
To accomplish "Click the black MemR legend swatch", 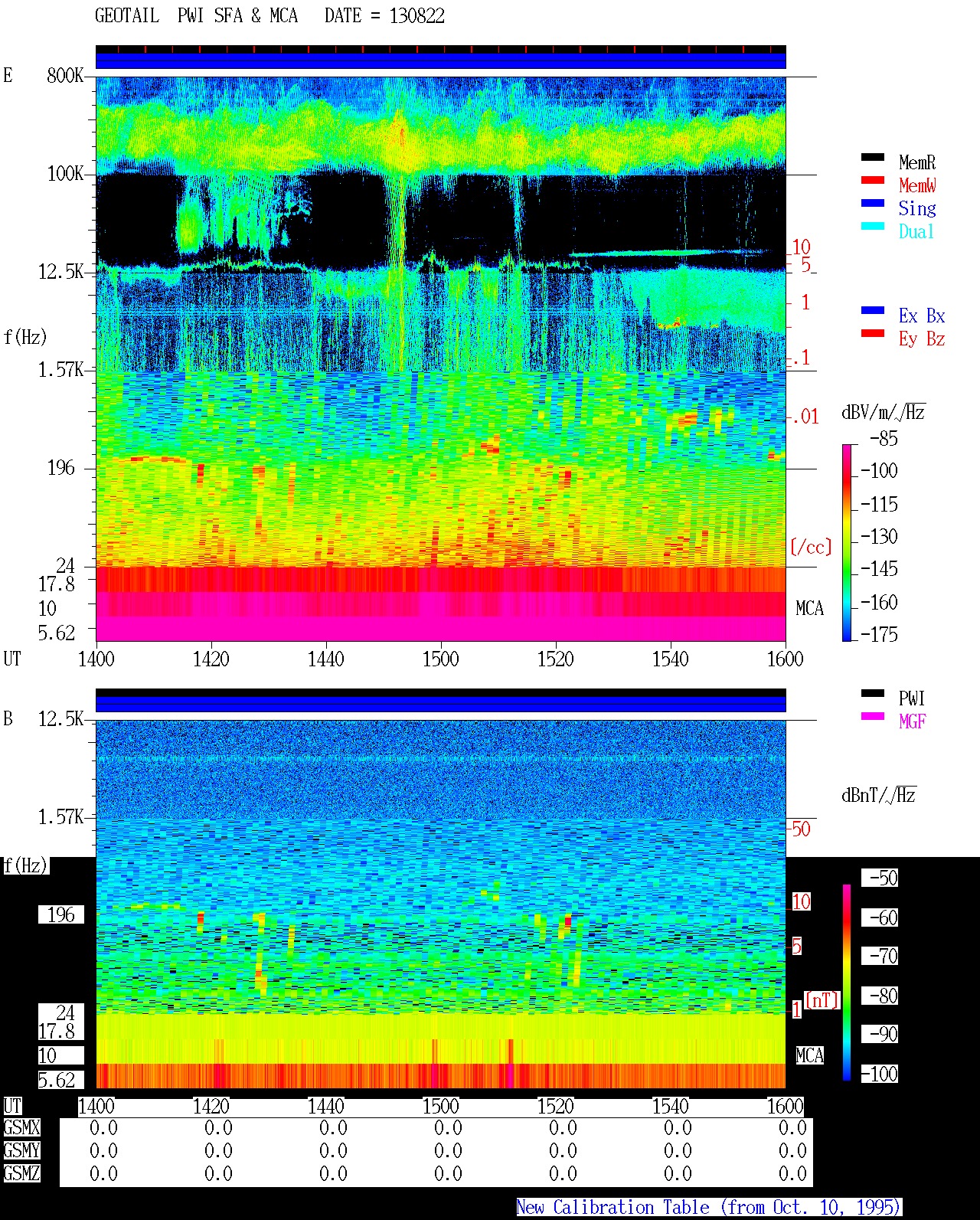I will 873,158.
